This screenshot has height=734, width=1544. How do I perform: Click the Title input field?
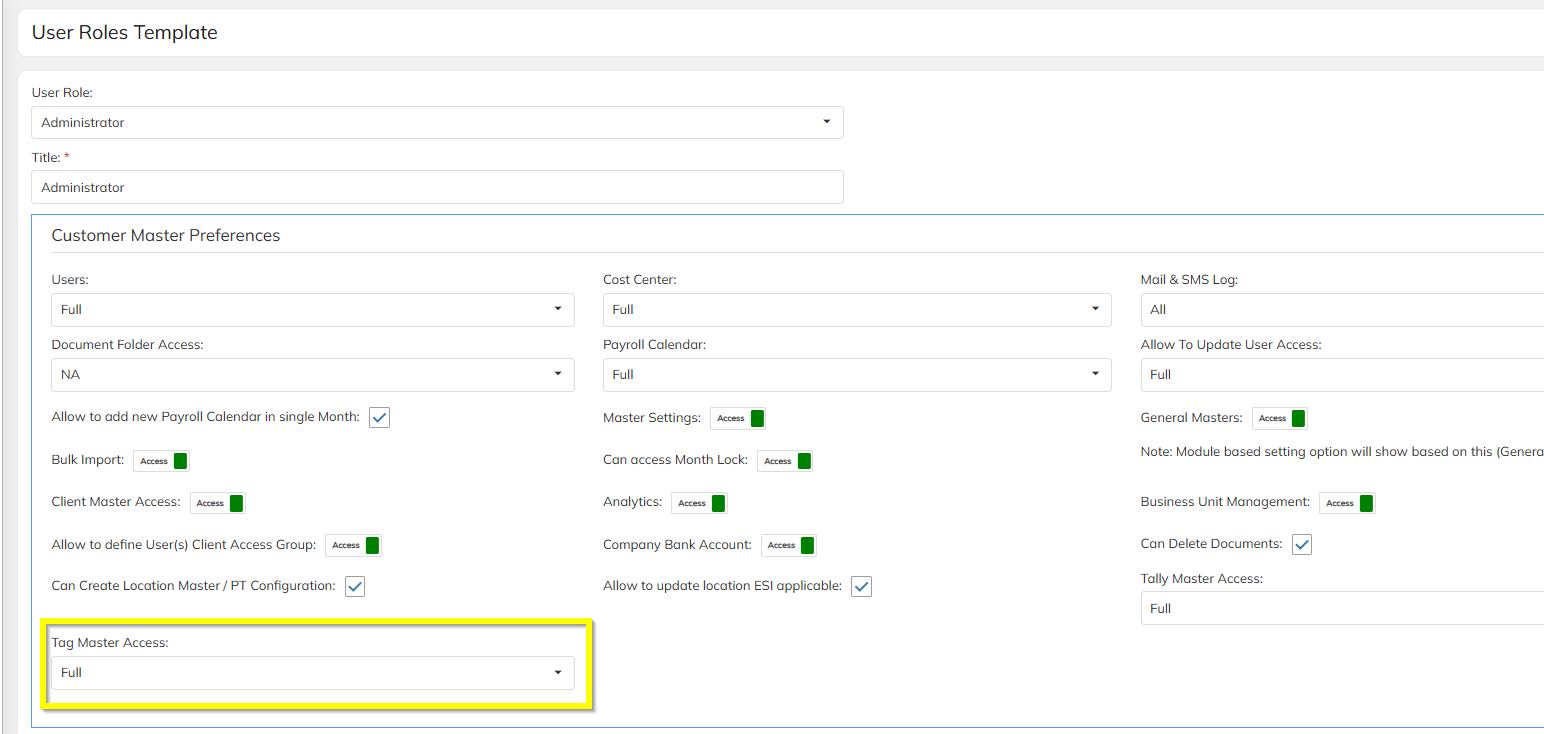437,187
